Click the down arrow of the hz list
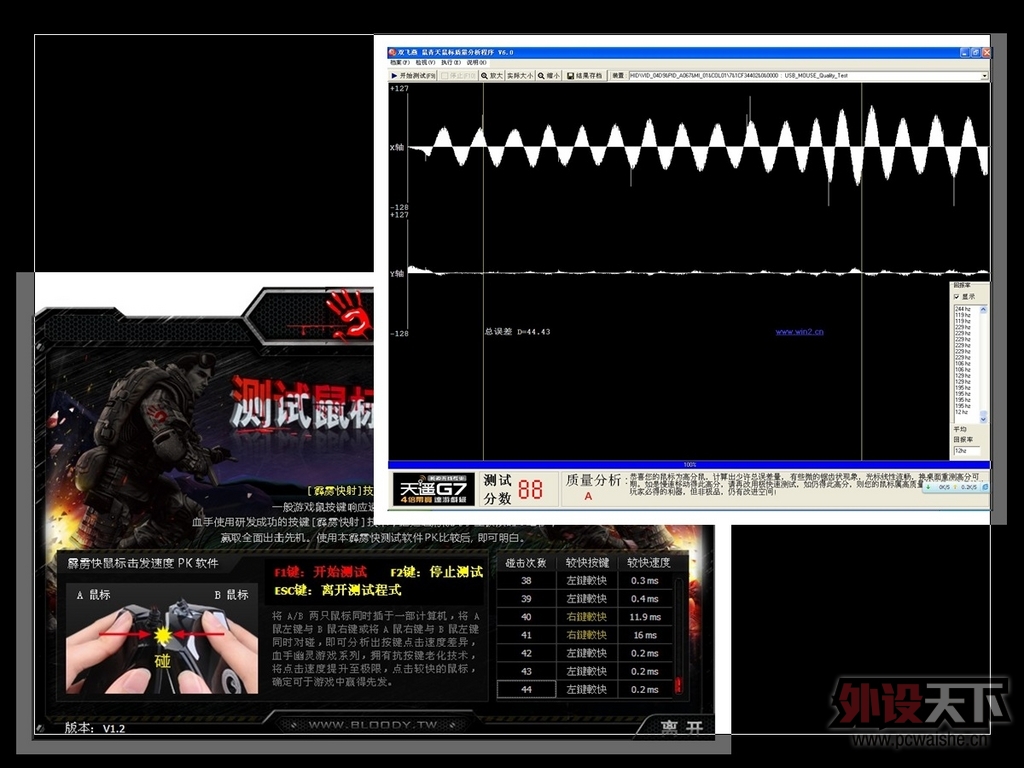Screen dimensions: 1024x768 (x=983, y=419)
